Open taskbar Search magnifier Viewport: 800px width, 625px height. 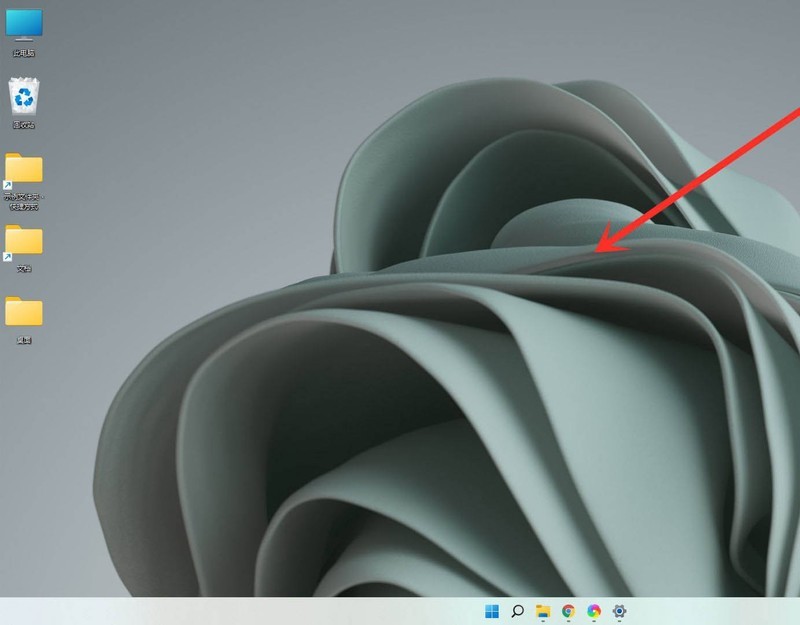tap(518, 611)
